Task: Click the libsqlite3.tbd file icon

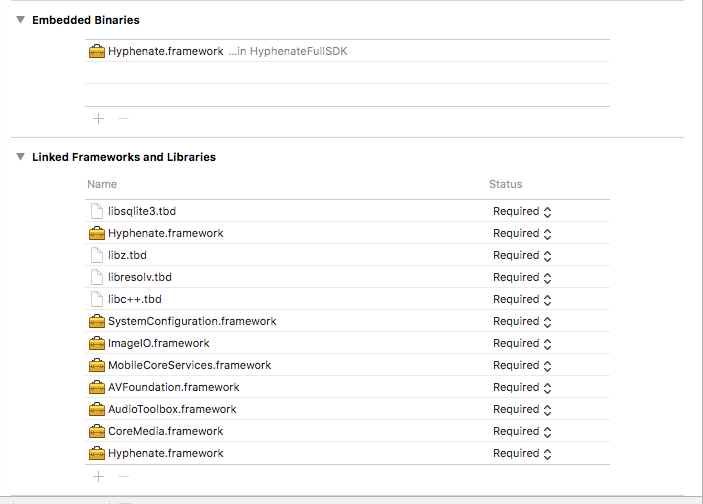Action: point(97,211)
